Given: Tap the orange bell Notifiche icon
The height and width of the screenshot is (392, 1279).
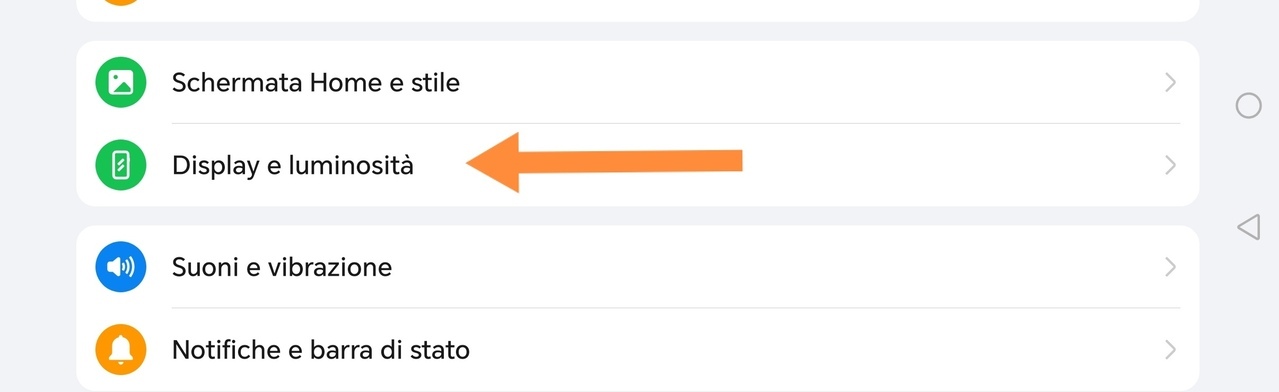Looking at the screenshot, I should click(121, 350).
